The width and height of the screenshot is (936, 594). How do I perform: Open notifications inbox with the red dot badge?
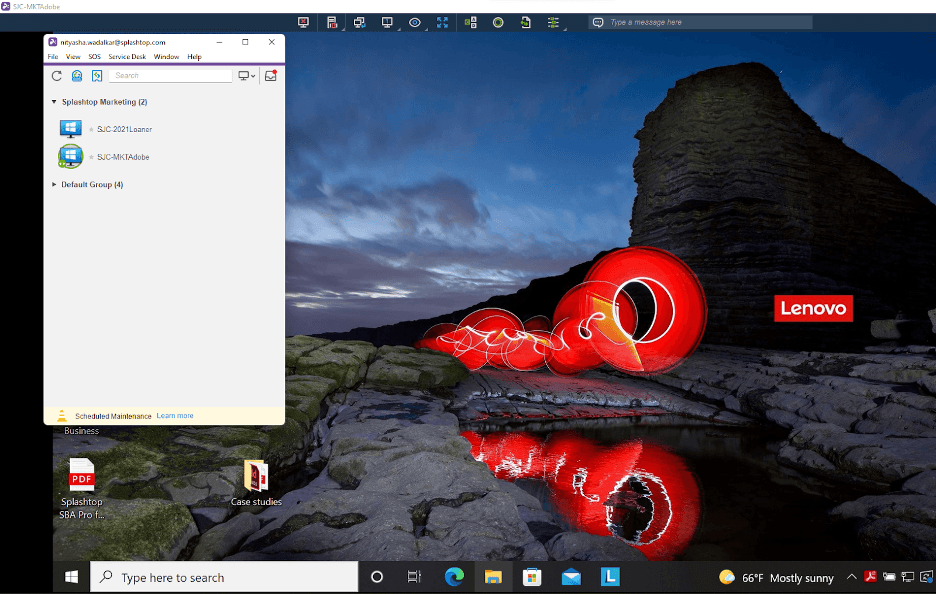click(270, 75)
